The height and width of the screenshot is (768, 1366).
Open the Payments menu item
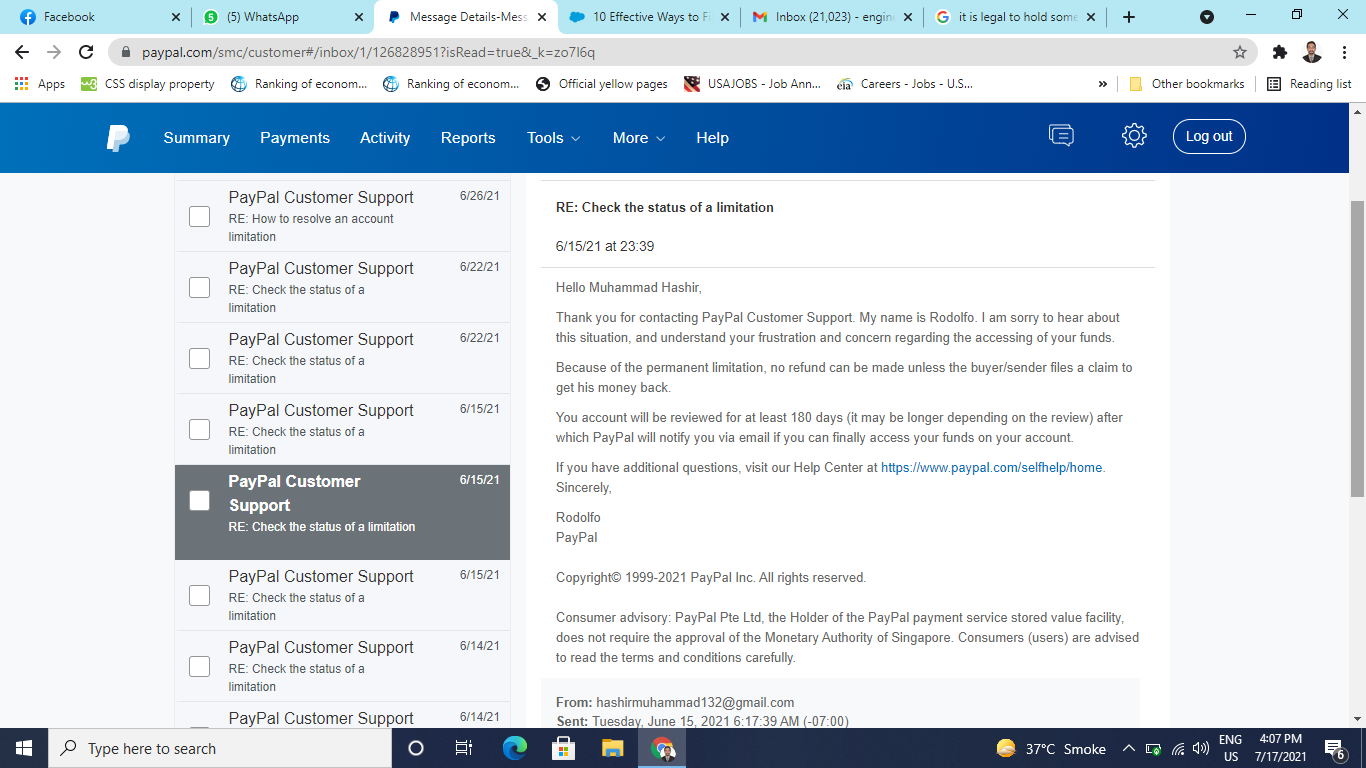coord(295,138)
